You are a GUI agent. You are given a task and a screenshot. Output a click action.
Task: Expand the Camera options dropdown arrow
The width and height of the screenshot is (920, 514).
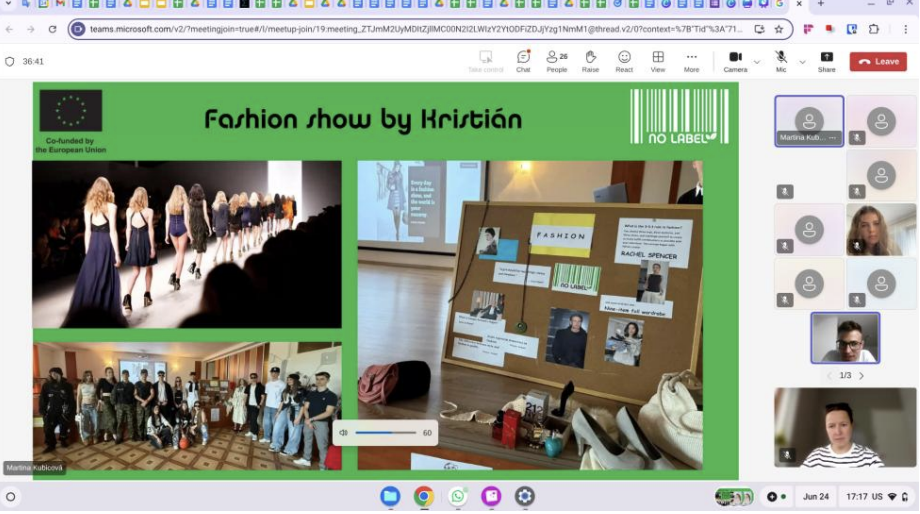pyautogui.click(x=757, y=62)
